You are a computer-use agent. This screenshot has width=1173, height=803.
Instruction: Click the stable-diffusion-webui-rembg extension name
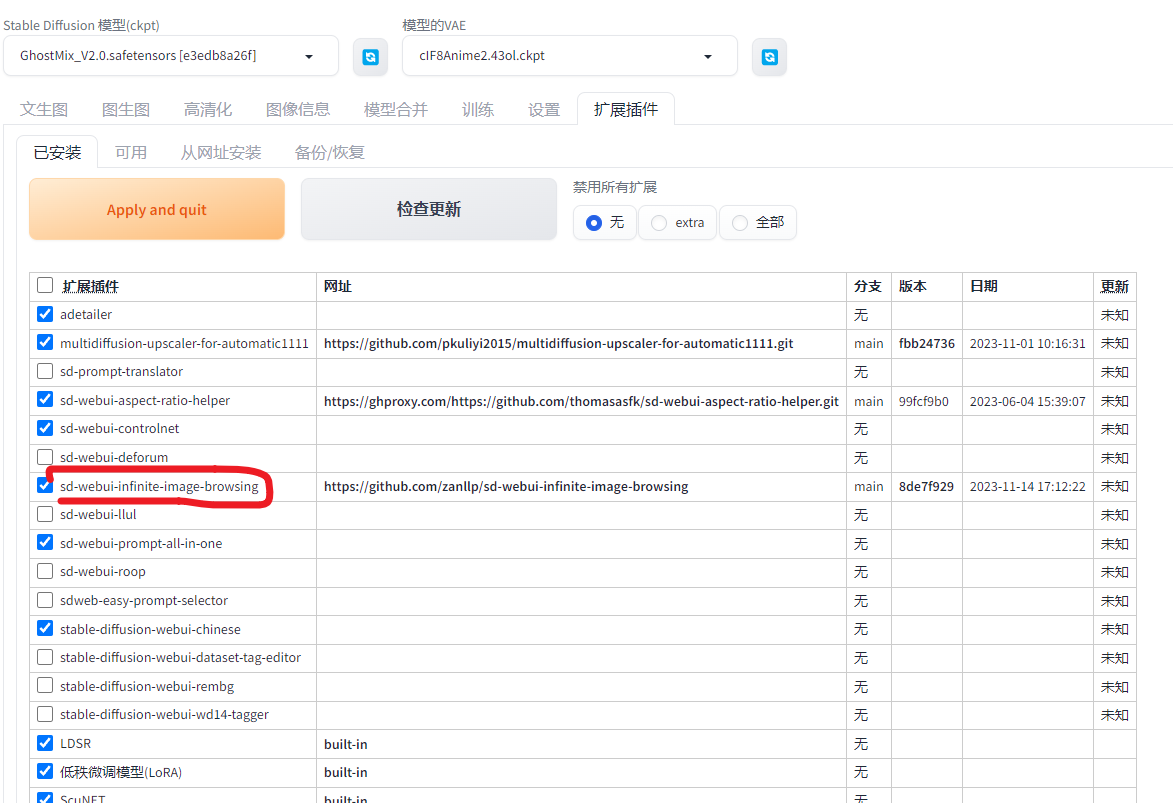click(147, 686)
